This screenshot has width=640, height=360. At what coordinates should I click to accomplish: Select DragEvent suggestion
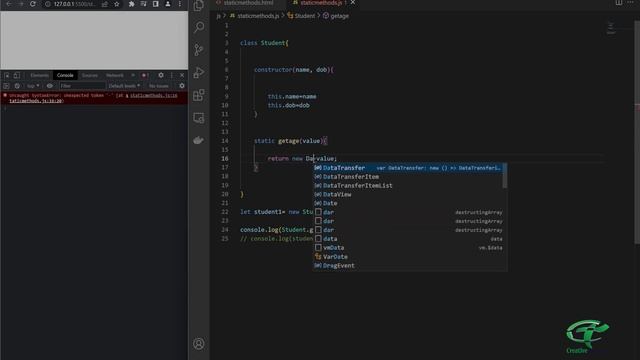tap(408, 266)
